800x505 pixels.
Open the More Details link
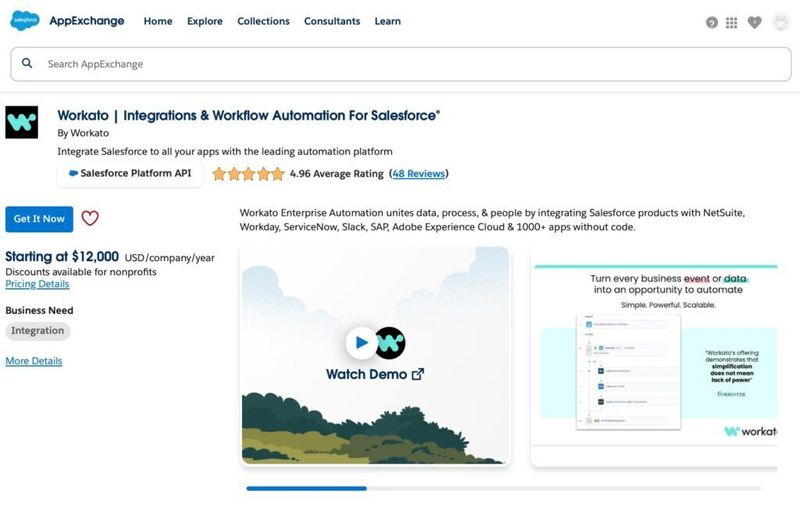pyautogui.click(x=34, y=361)
